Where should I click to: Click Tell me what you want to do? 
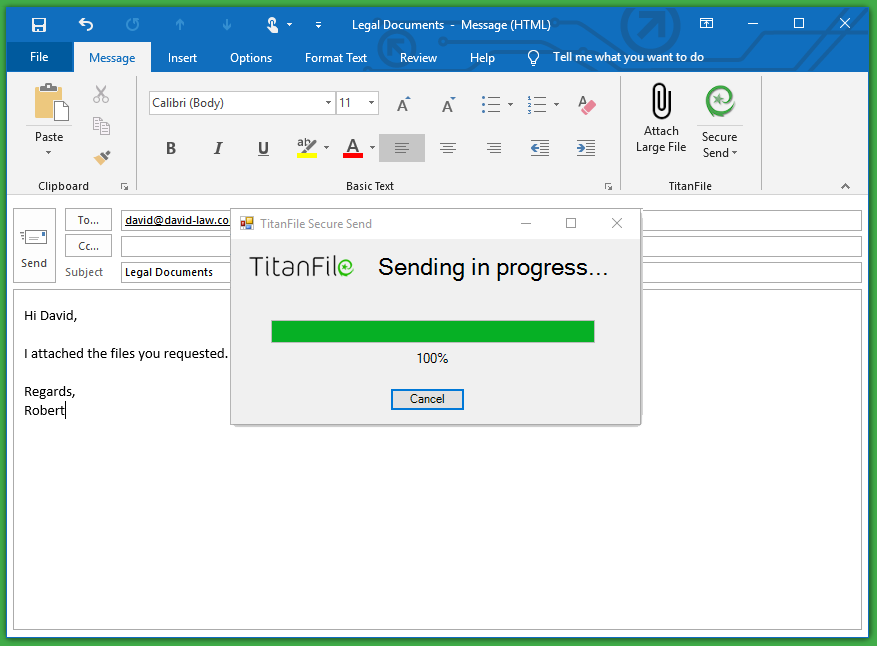point(628,57)
